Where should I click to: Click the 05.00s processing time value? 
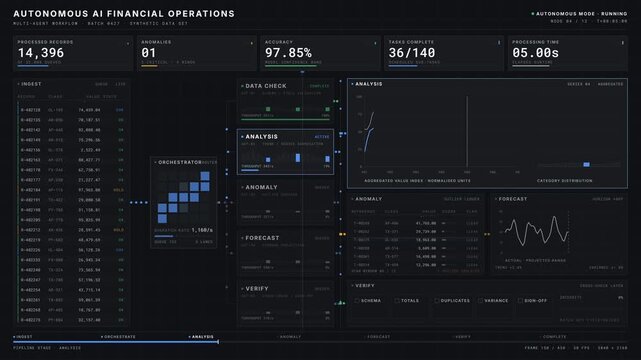[536, 53]
